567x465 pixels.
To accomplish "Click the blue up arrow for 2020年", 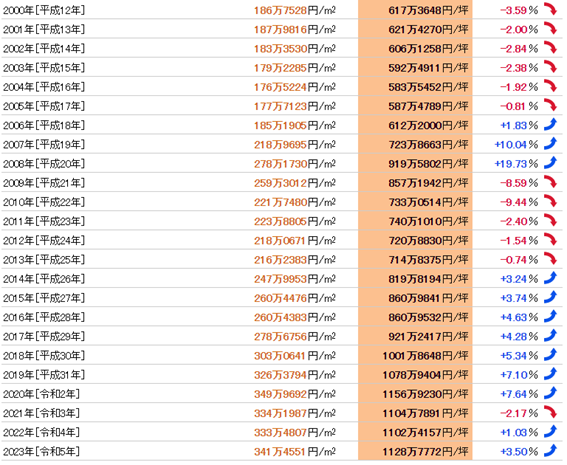I will click(x=550, y=392).
